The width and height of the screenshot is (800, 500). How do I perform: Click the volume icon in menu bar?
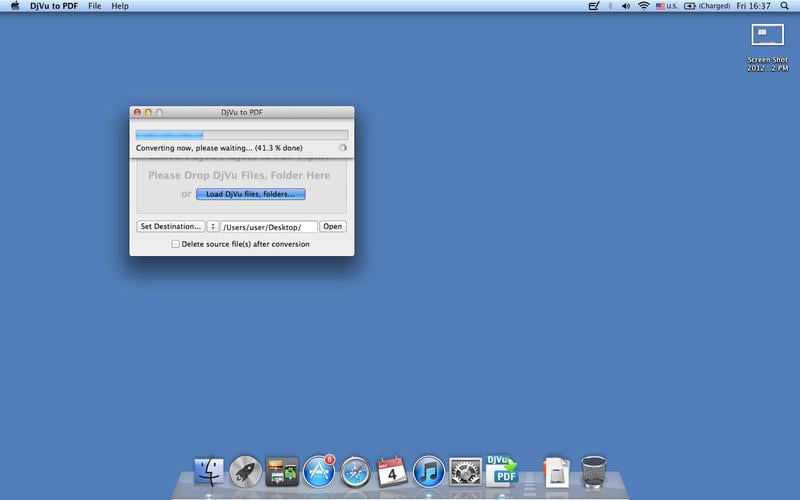pos(626,6)
